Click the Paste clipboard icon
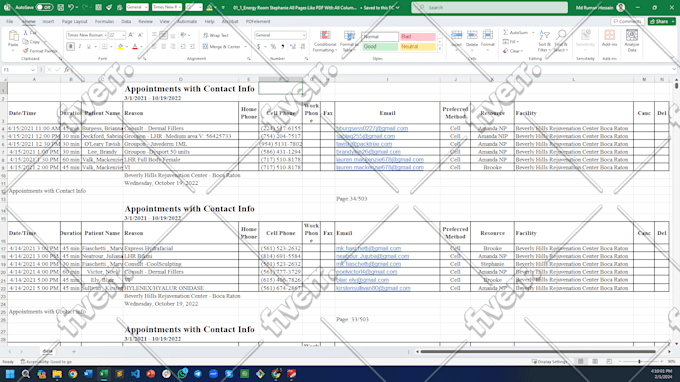Viewport: 680px width, 382px height. pos(13,36)
